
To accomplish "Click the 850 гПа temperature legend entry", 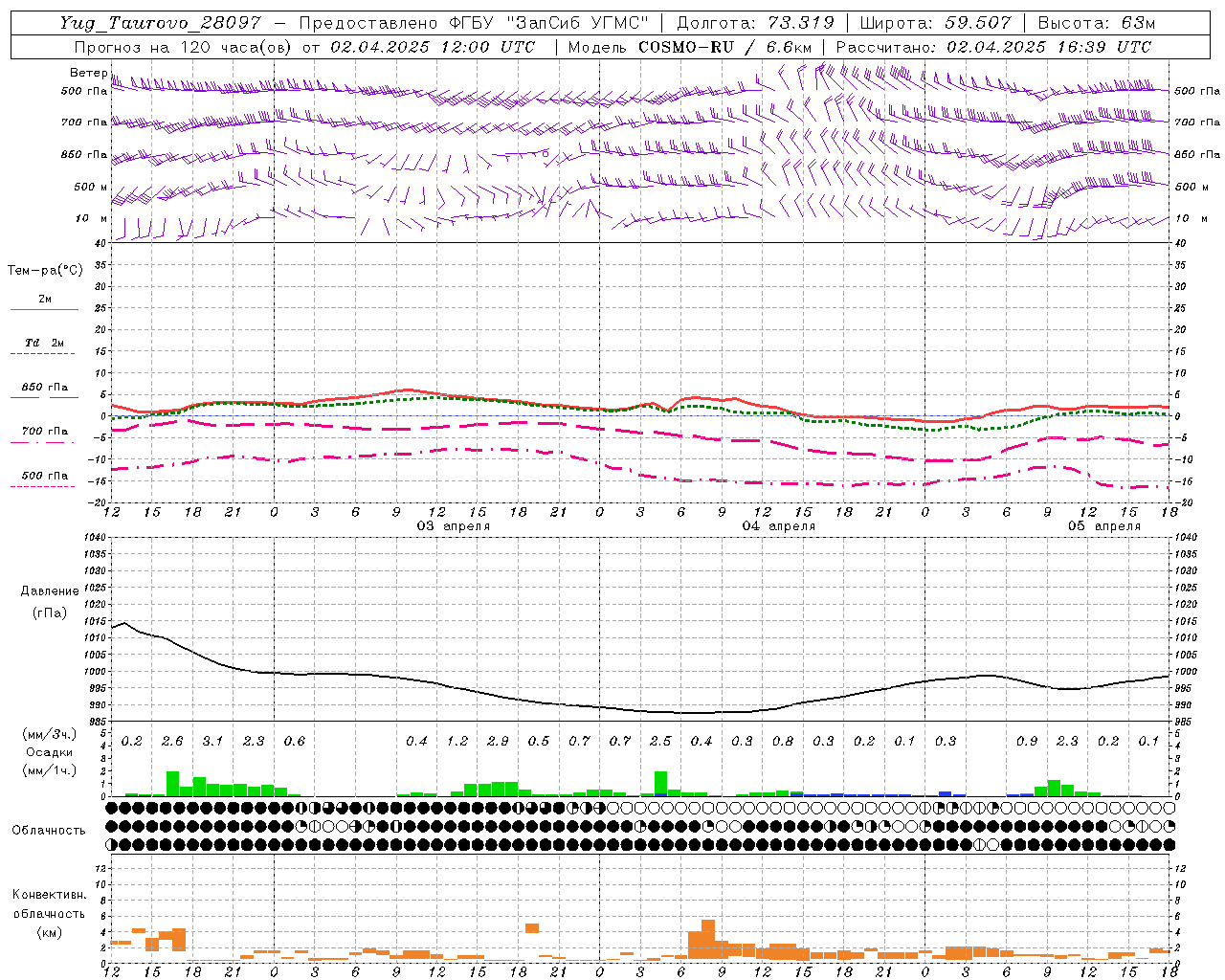I will pyautogui.click(x=45, y=388).
